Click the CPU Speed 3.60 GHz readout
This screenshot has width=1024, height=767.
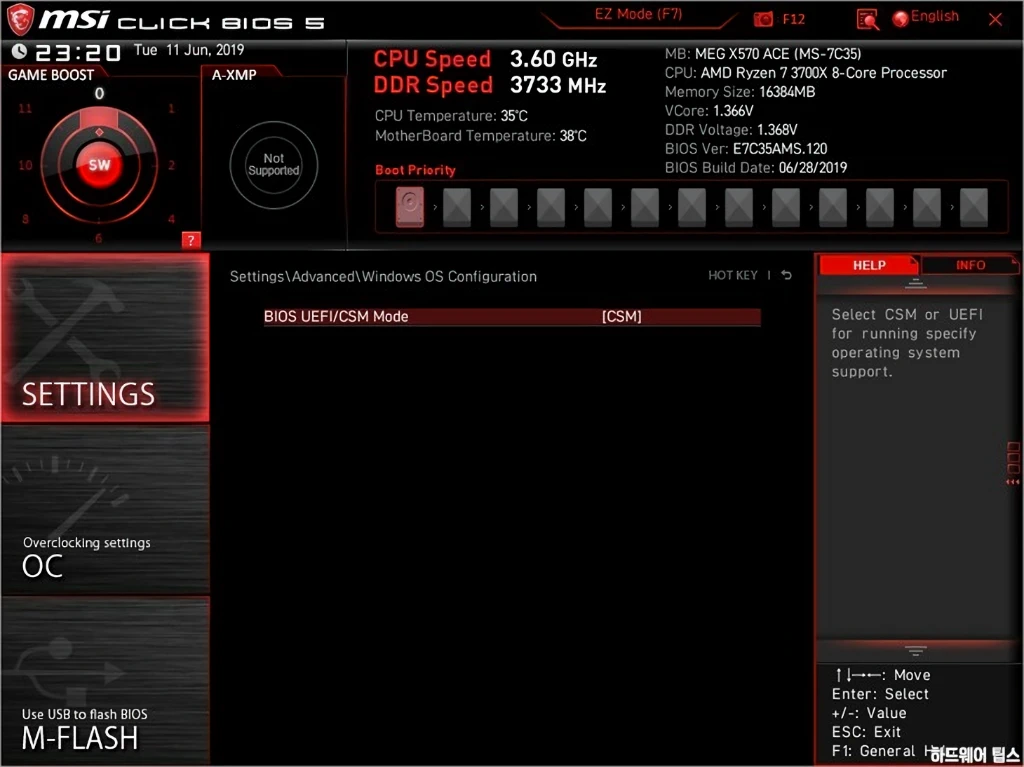[485, 59]
